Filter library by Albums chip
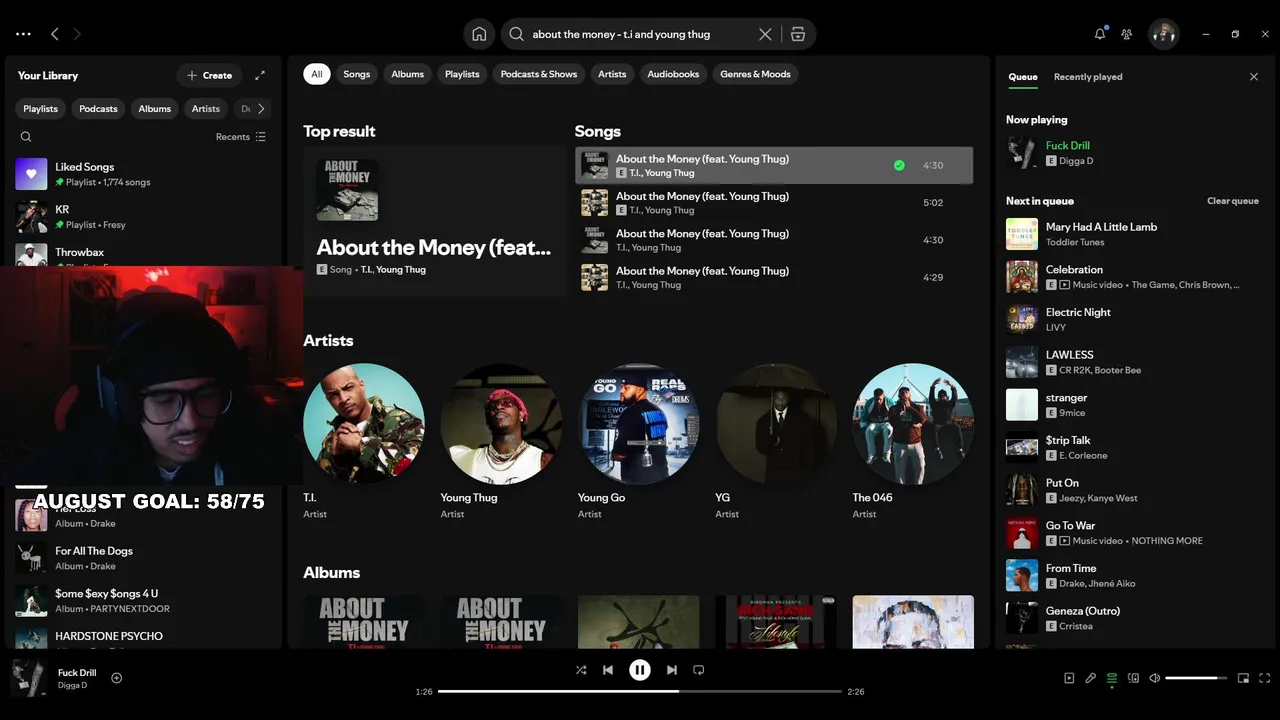The image size is (1280, 720). coord(155,109)
